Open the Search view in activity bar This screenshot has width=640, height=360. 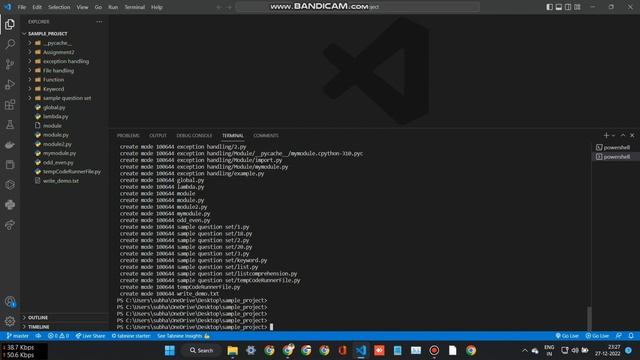click(10, 44)
